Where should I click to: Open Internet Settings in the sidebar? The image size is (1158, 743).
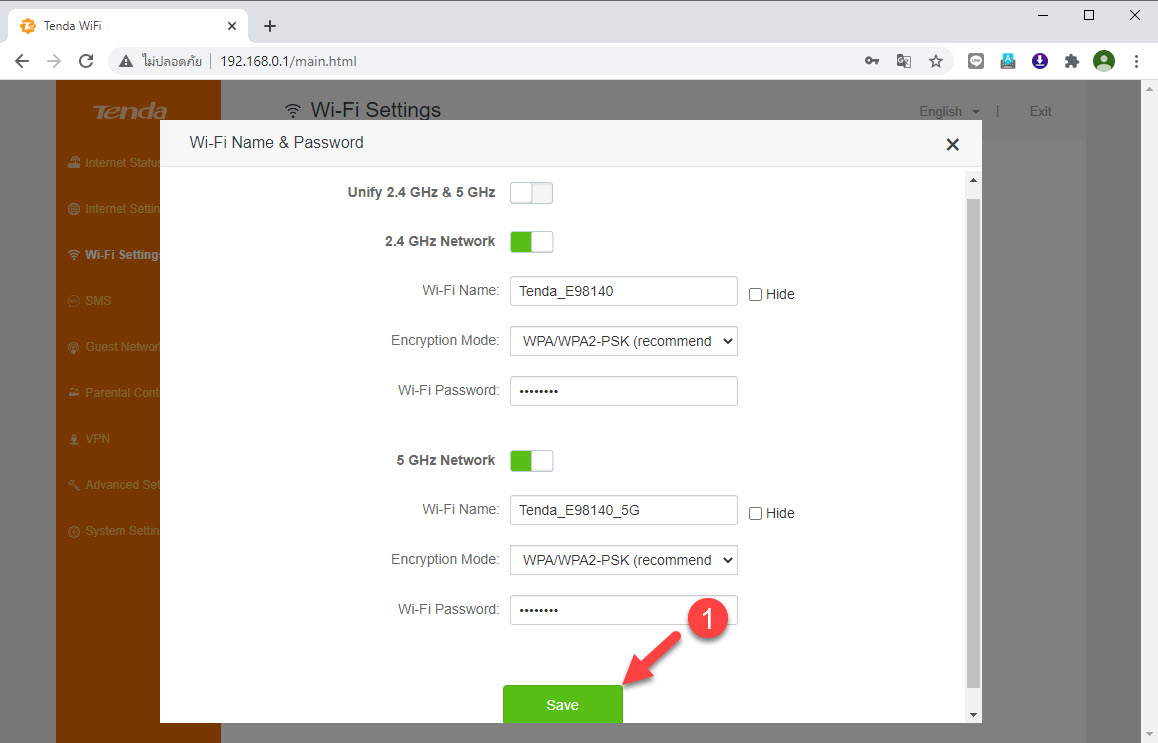(114, 209)
